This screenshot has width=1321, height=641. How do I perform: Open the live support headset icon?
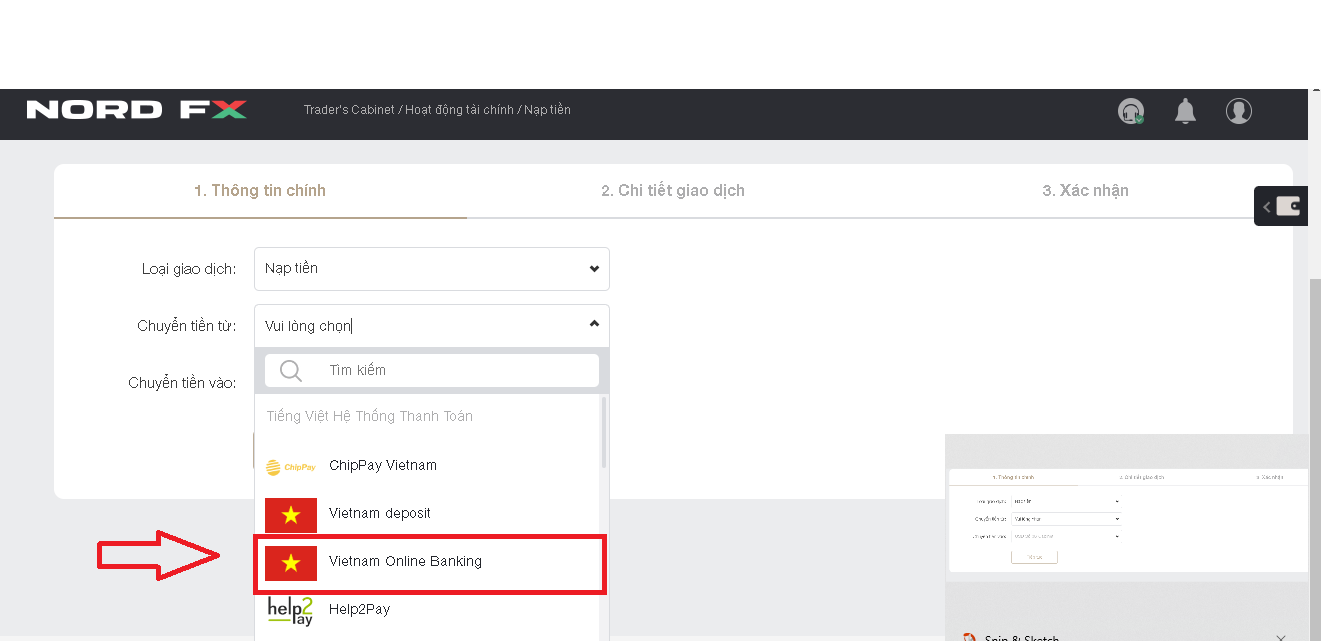[1131, 111]
